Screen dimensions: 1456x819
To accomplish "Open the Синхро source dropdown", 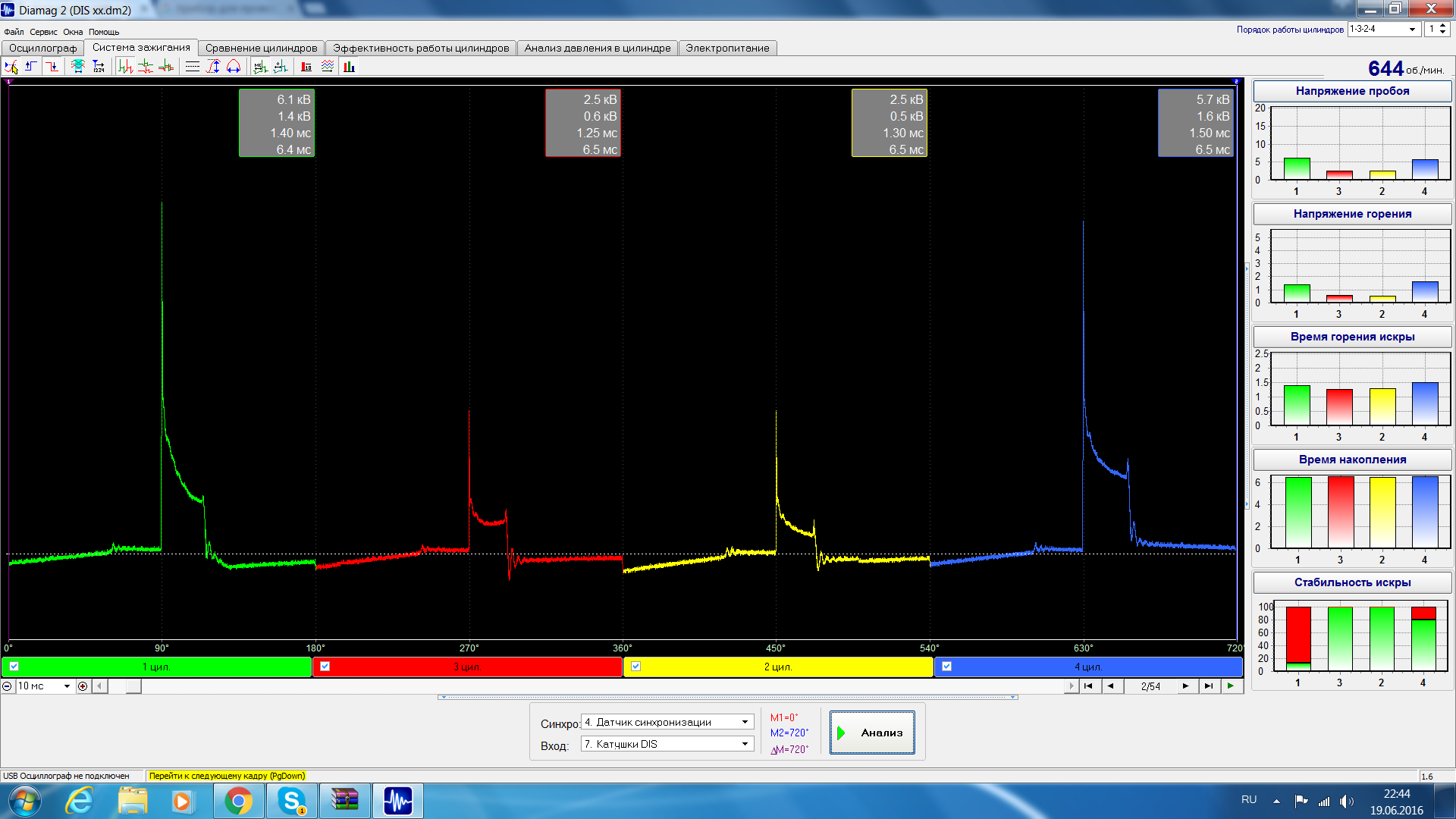I will click(745, 723).
